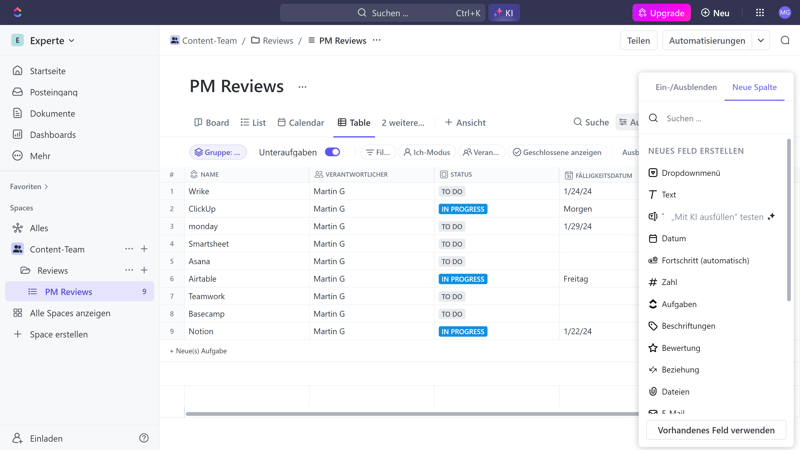Switch to the Board view tab
Image resolution: width=800 pixels, height=450 pixels.
(x=211, y=122)
